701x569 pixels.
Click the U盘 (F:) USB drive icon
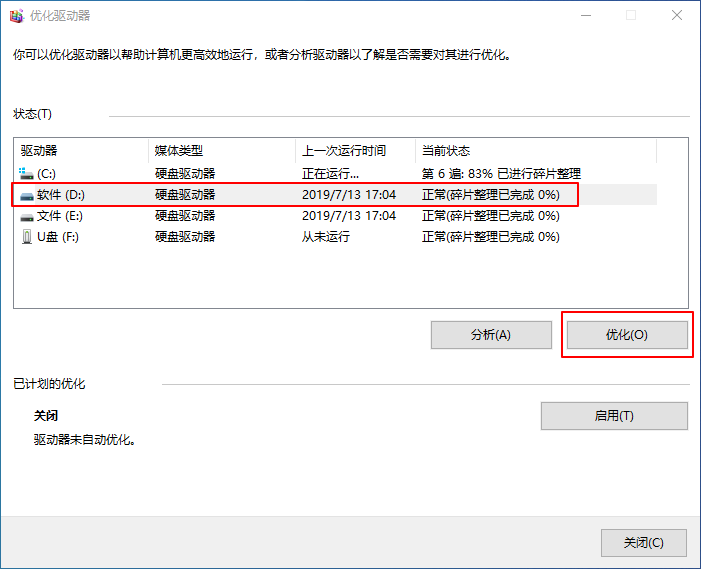click(27, 236)
